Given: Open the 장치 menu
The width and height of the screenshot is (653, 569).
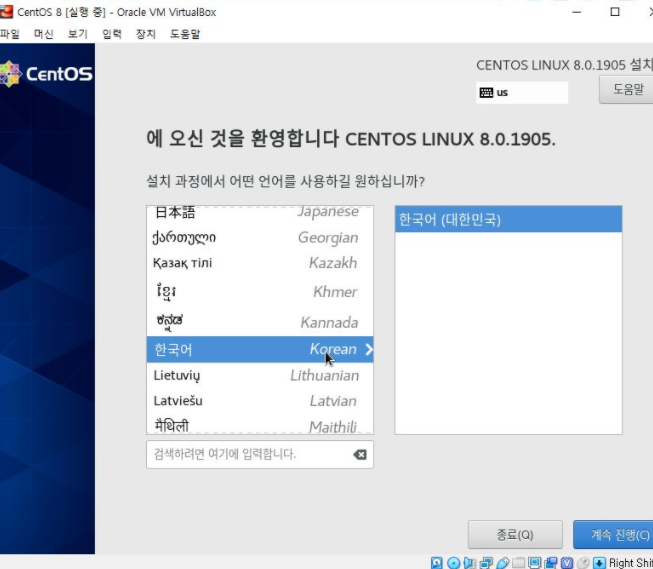Looking at the screenshot, I should (x=146, y=34).
